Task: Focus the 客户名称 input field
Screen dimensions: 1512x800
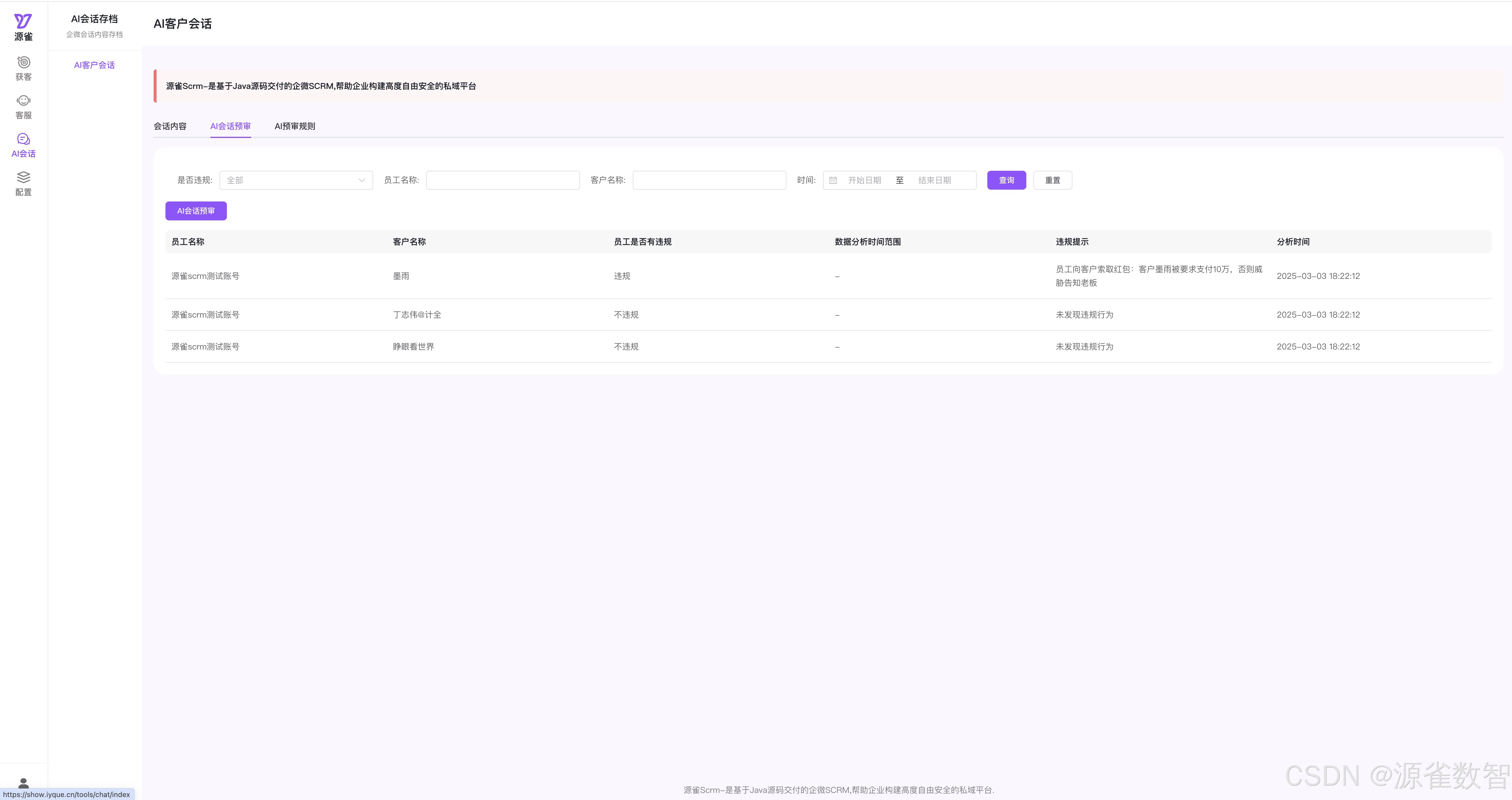Action: pyautogui.click(x=709, y=180)
